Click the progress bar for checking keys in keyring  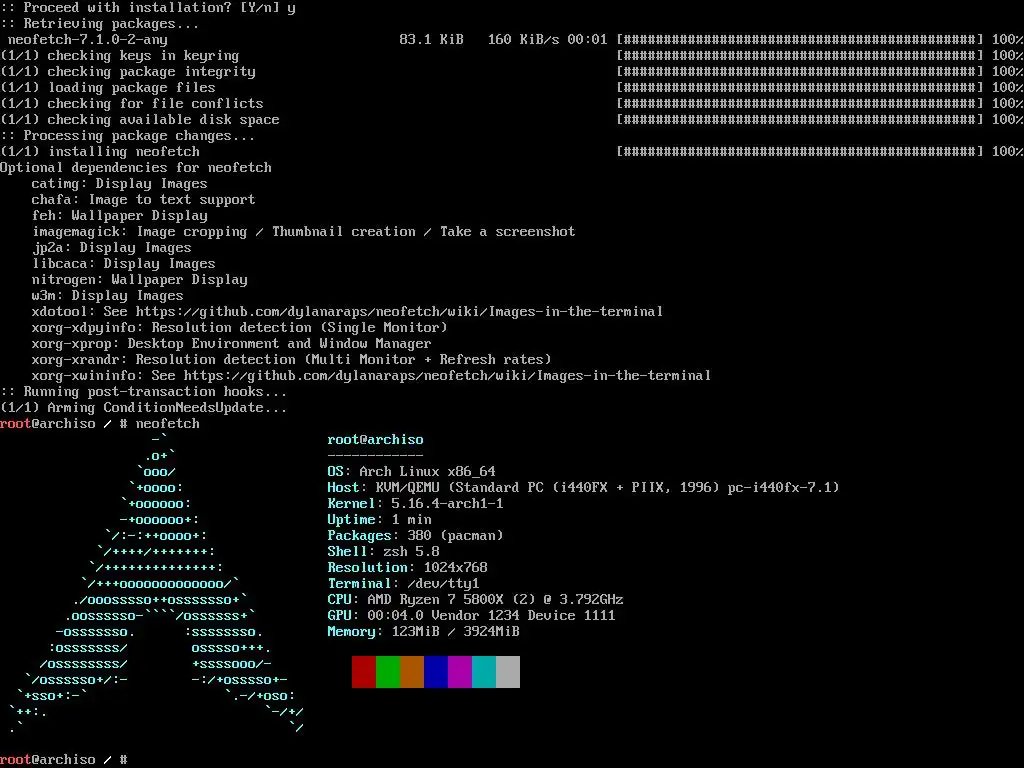pos(799,56)
